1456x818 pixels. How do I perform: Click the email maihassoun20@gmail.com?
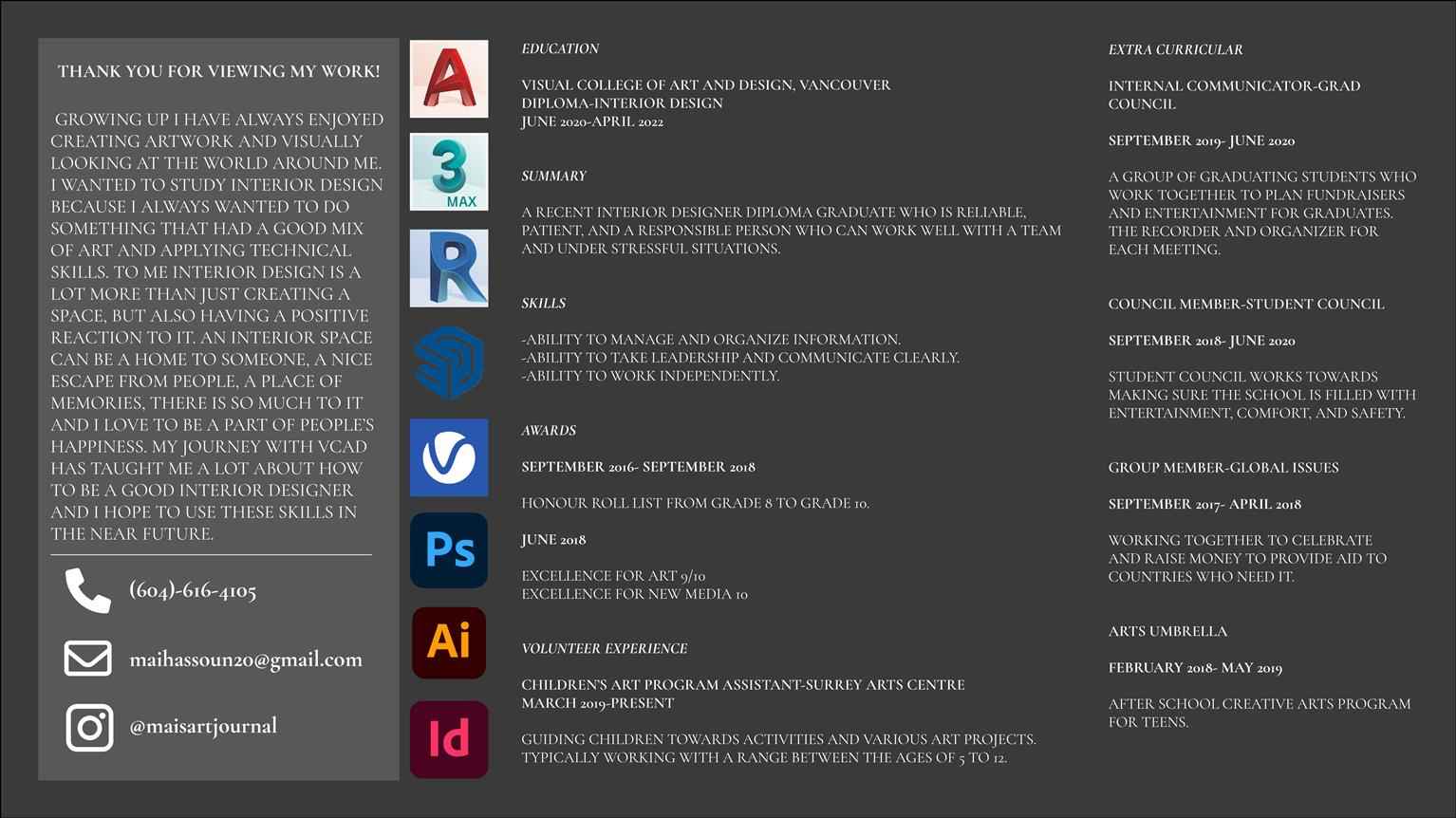click(x=246, y=660)
